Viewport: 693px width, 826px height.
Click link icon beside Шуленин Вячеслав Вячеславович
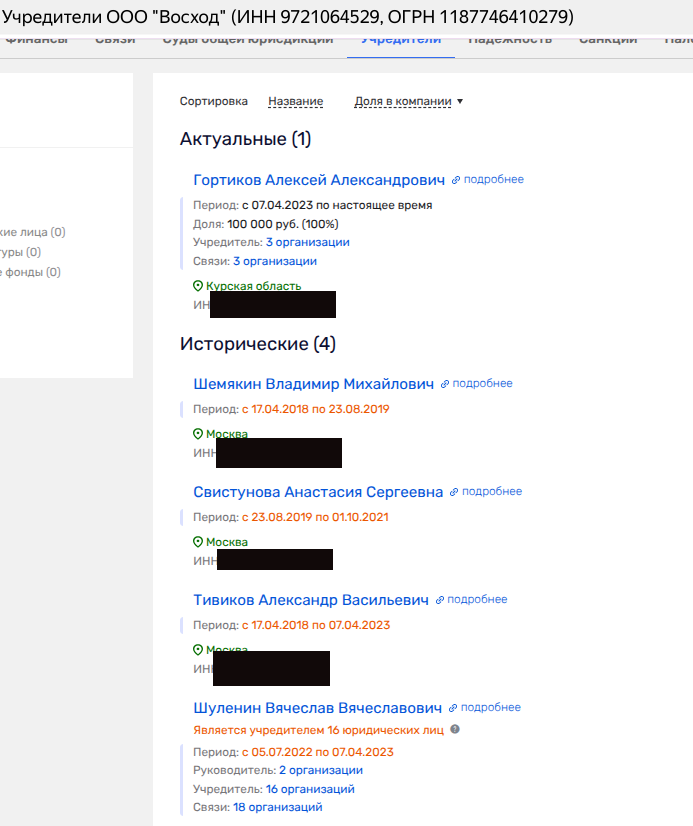(x=454, y=708)
